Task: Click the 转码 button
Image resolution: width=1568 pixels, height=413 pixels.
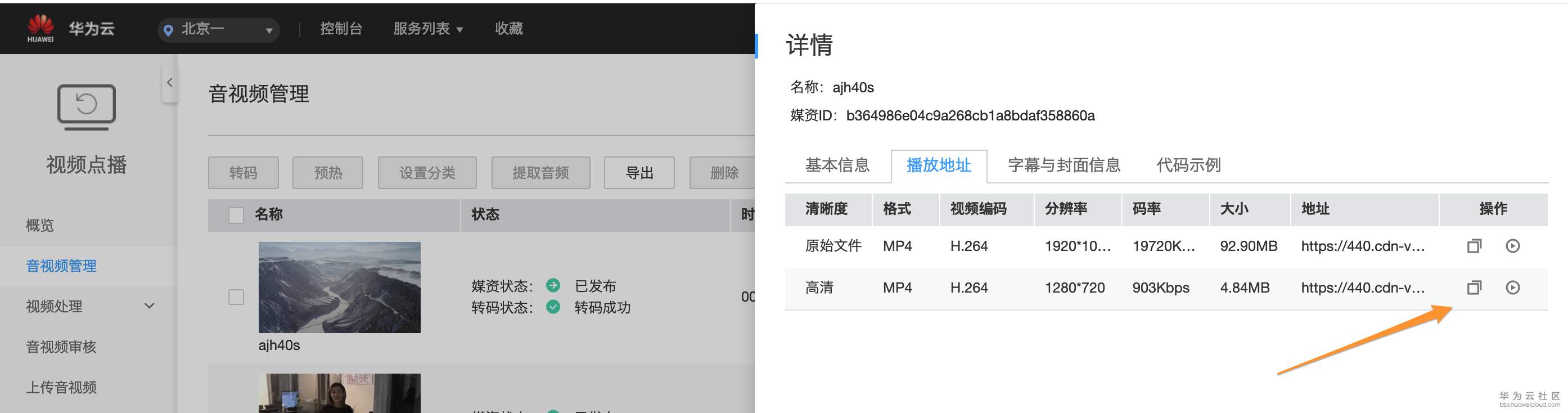Action: coord(244,173)
